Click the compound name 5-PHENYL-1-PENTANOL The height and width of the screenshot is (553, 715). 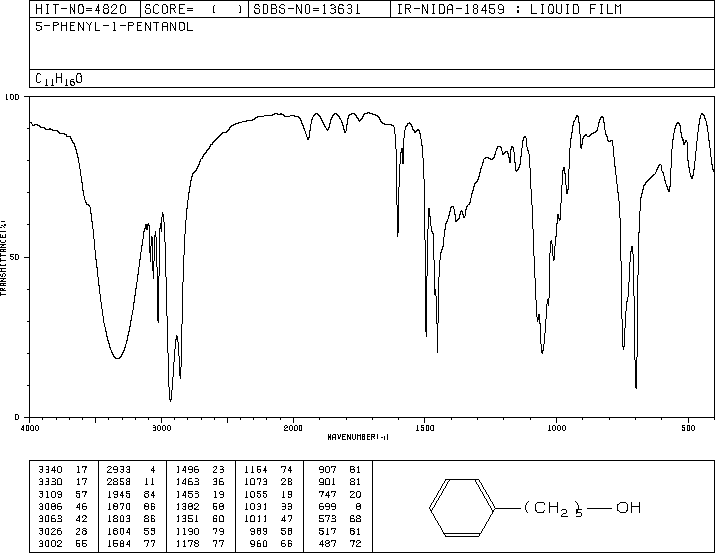click(x=114, y=26)
